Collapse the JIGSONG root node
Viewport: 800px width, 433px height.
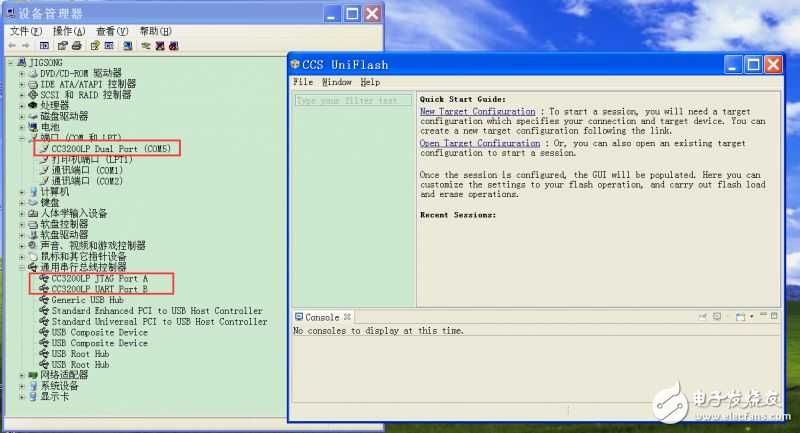[x=11, y=62]
